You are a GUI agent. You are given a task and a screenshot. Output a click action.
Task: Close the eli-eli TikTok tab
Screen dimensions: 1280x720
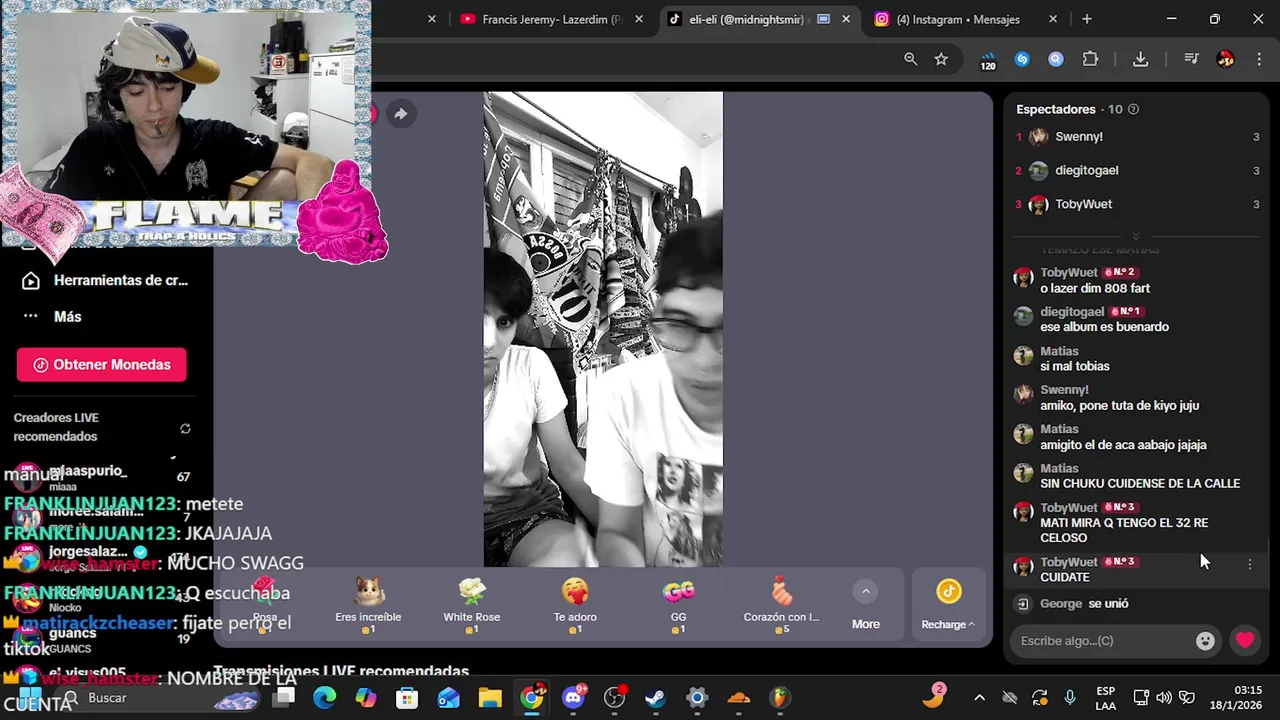[x=846, y=19]
